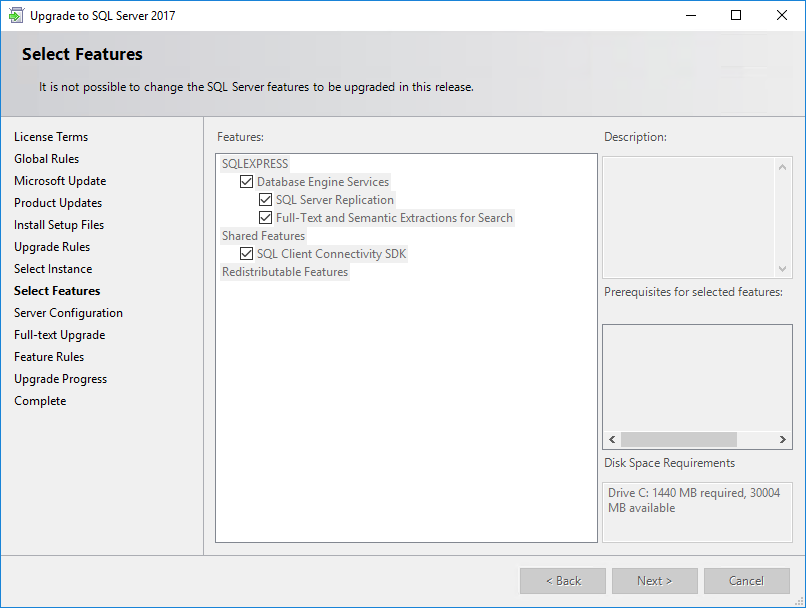
Task: Go to License Terms step
Action: pyautogui.click(x=51, y=137)
